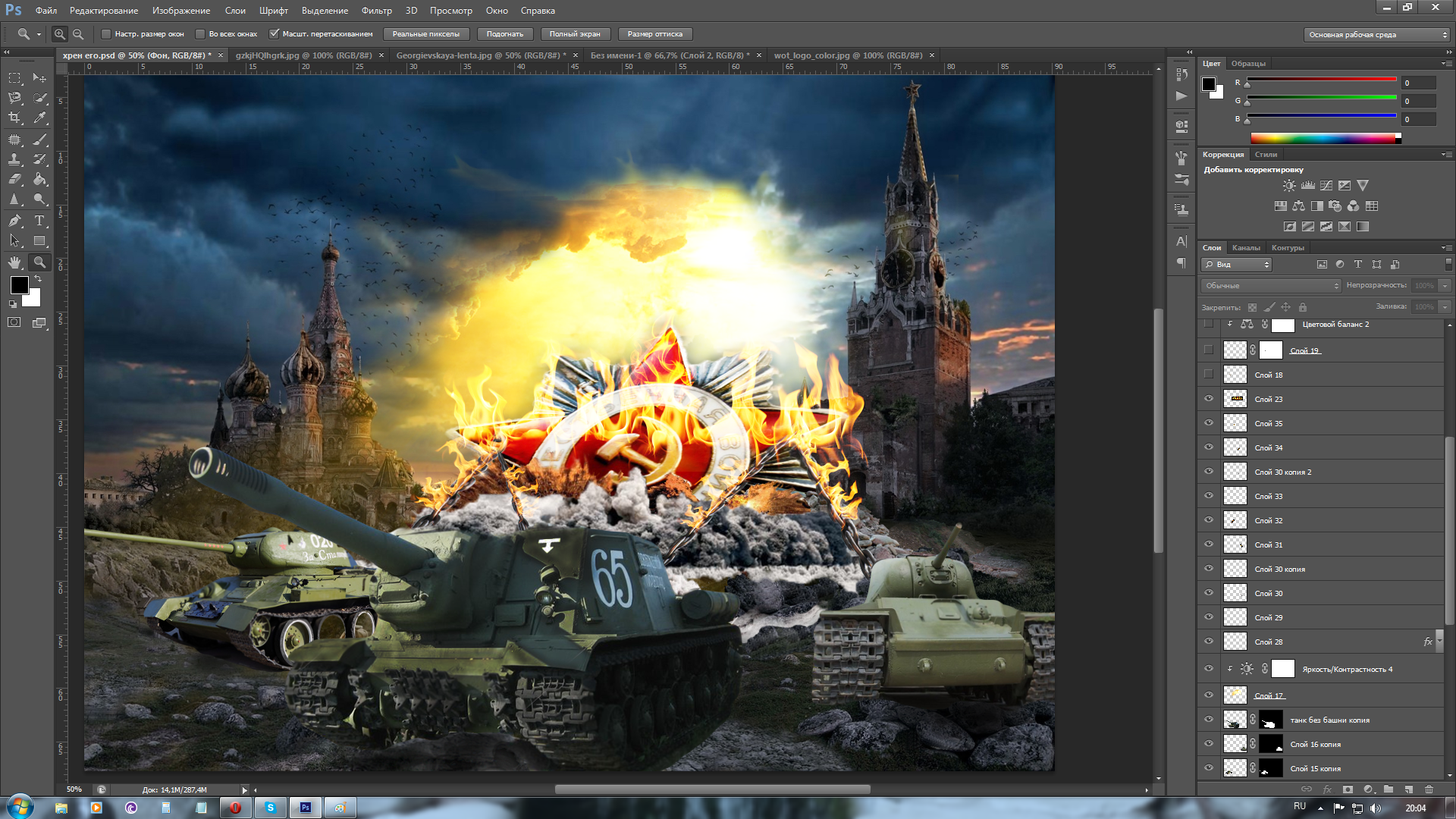
Task: Hide the Слой 23 layer
Action: (x=1209, y=399)
